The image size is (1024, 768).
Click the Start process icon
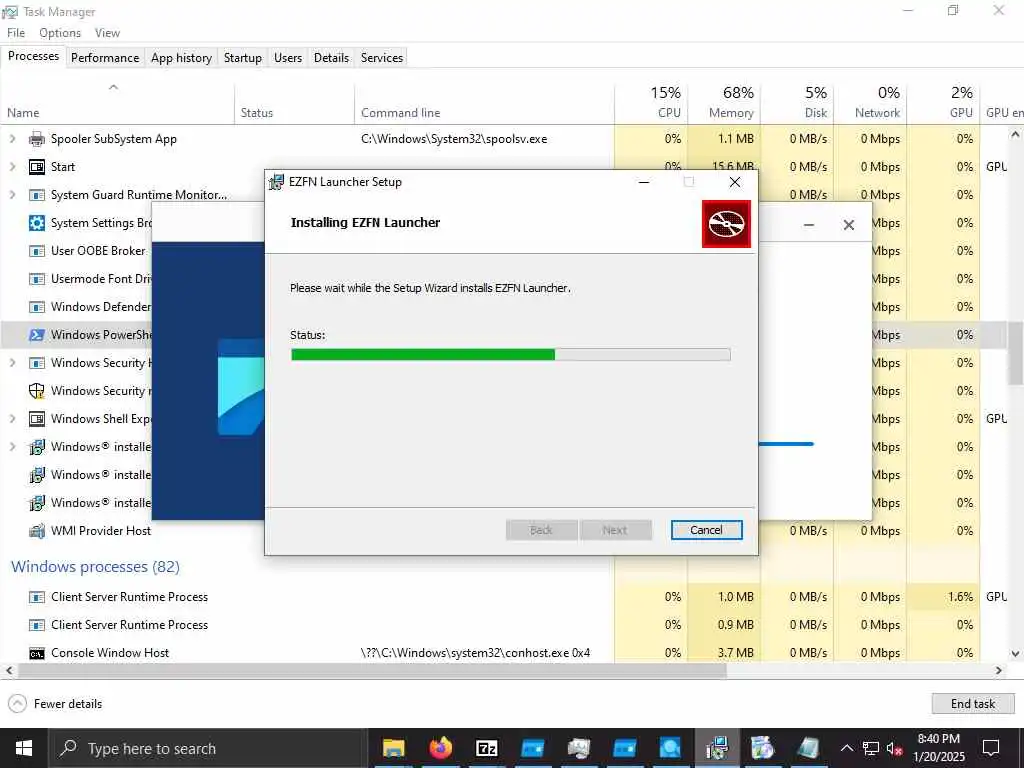[37, 167]
